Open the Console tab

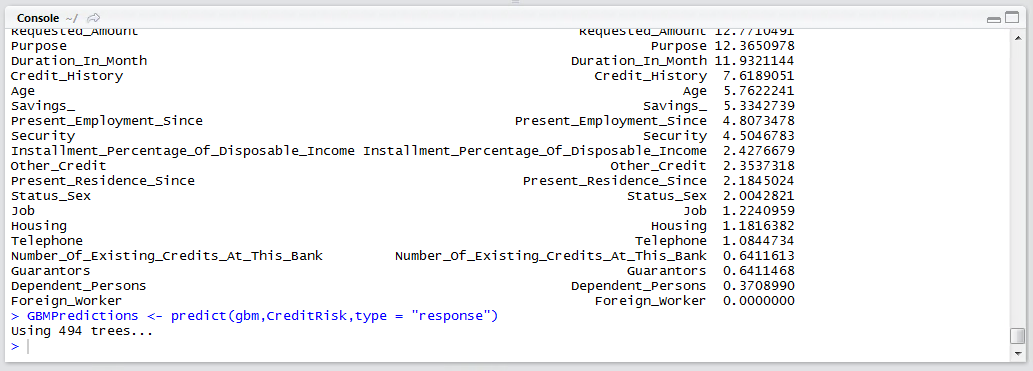[x=38, y=18]
